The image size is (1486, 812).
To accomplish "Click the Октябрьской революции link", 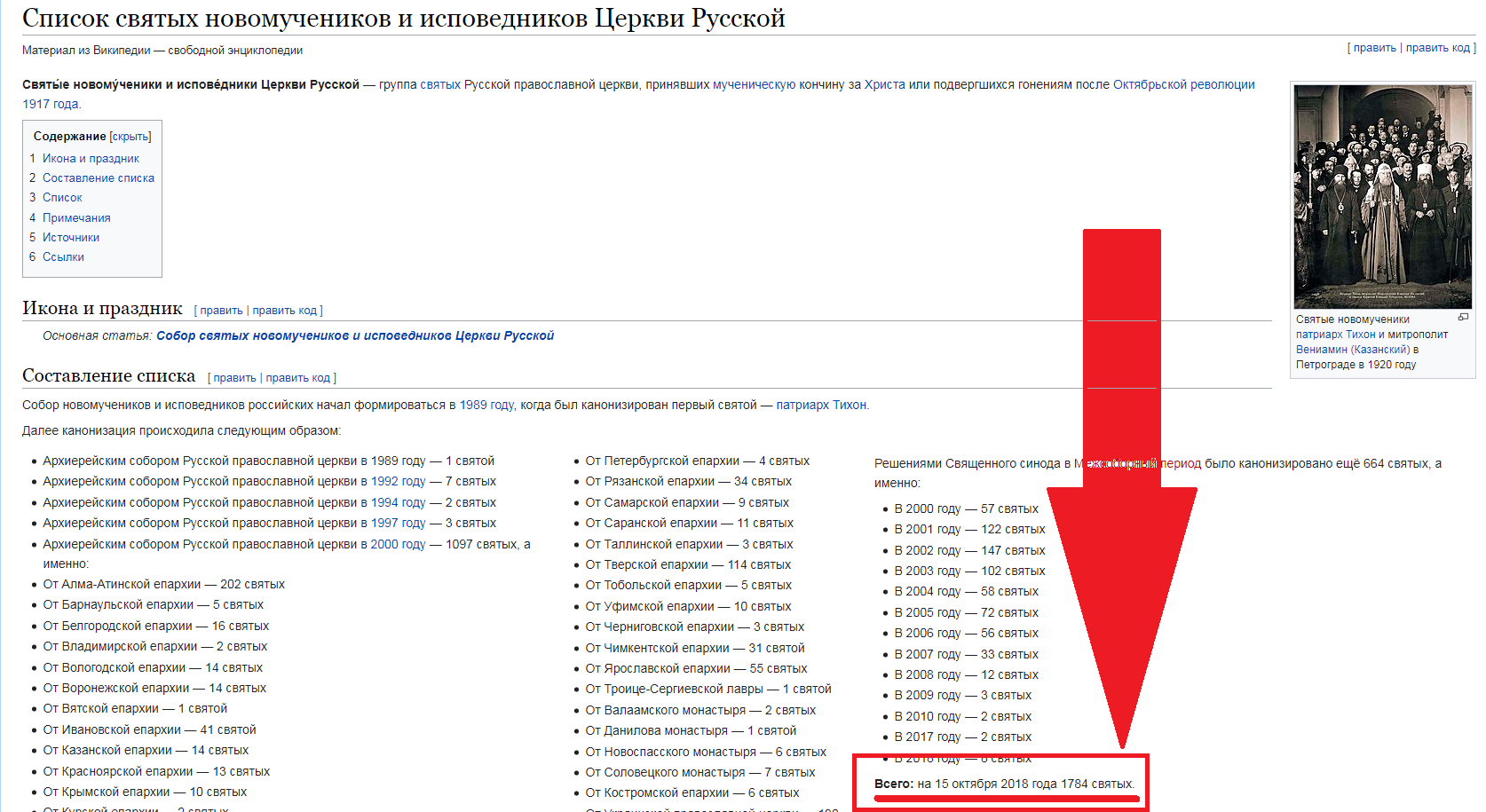I will (1183, 85).
